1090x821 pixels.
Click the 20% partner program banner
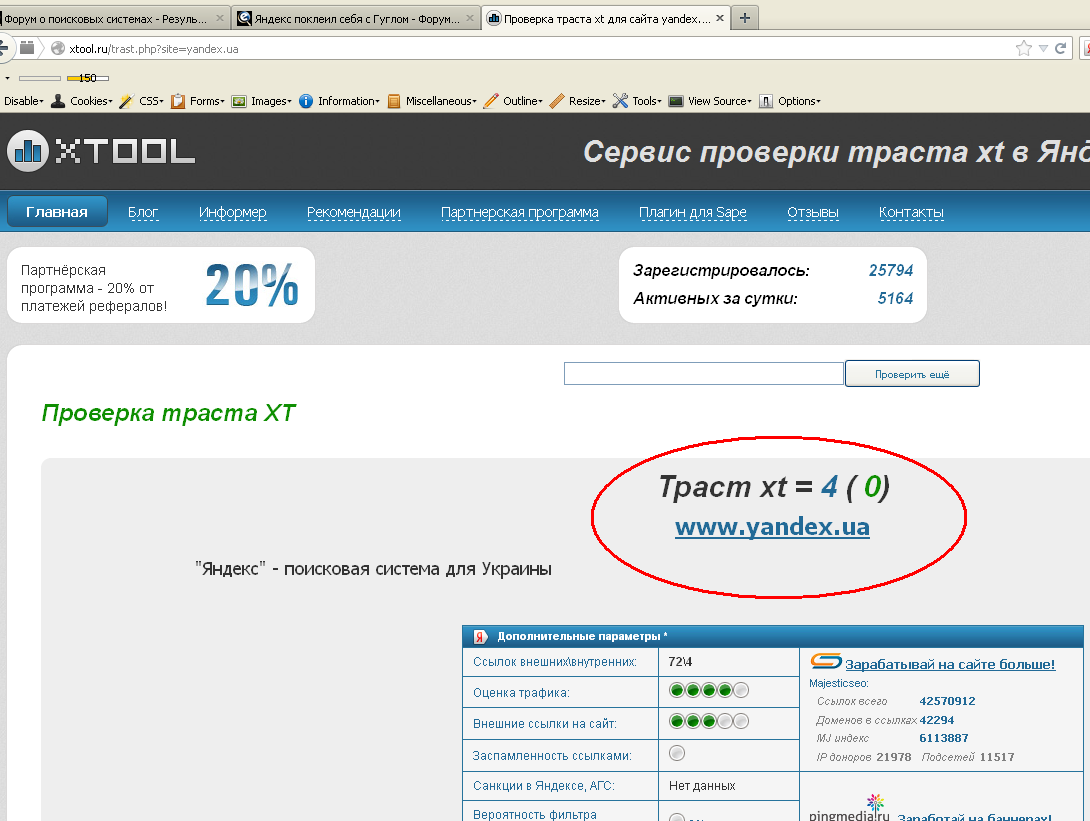point(161,285)
